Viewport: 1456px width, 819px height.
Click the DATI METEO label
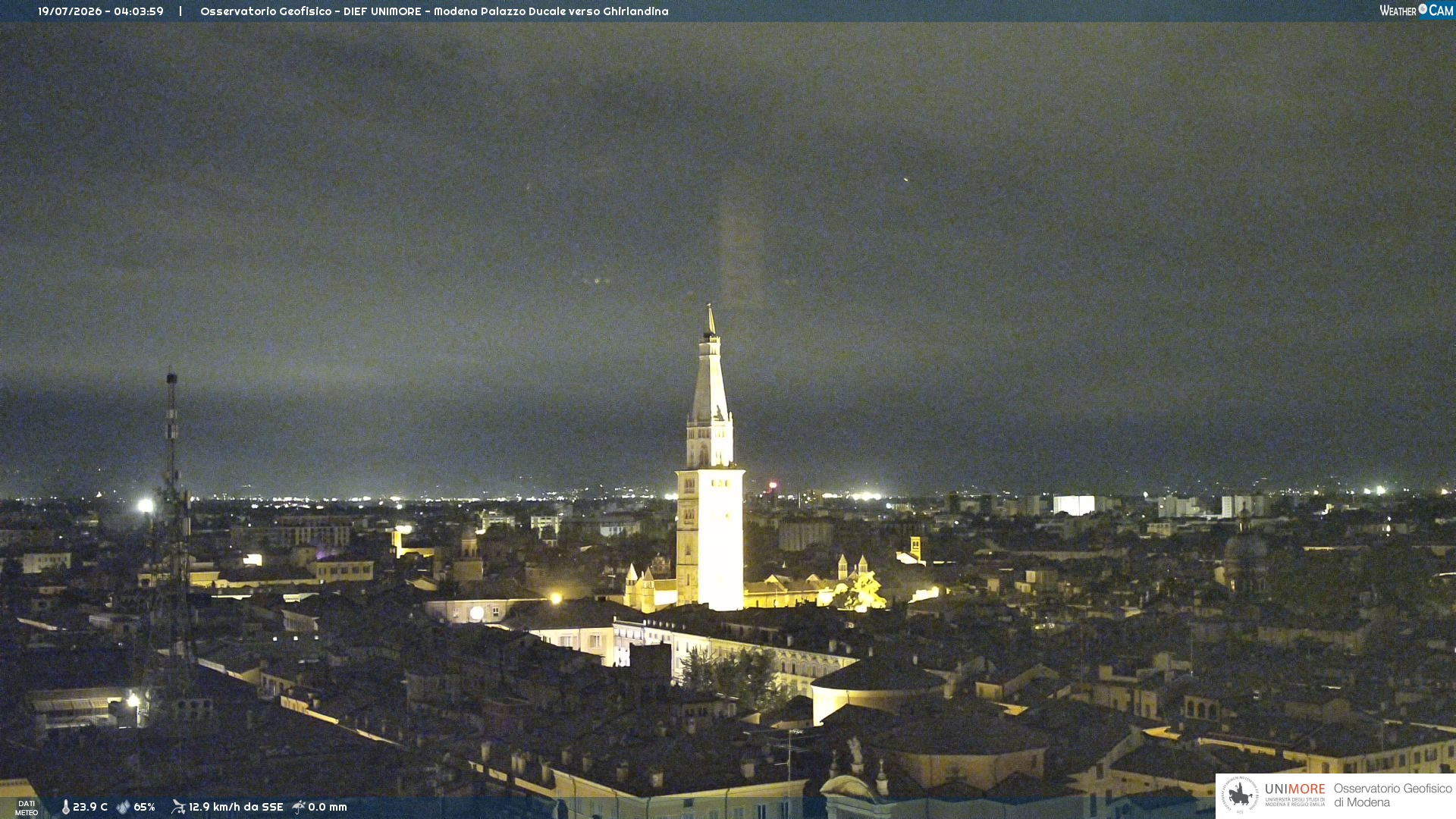coord(27,808)
